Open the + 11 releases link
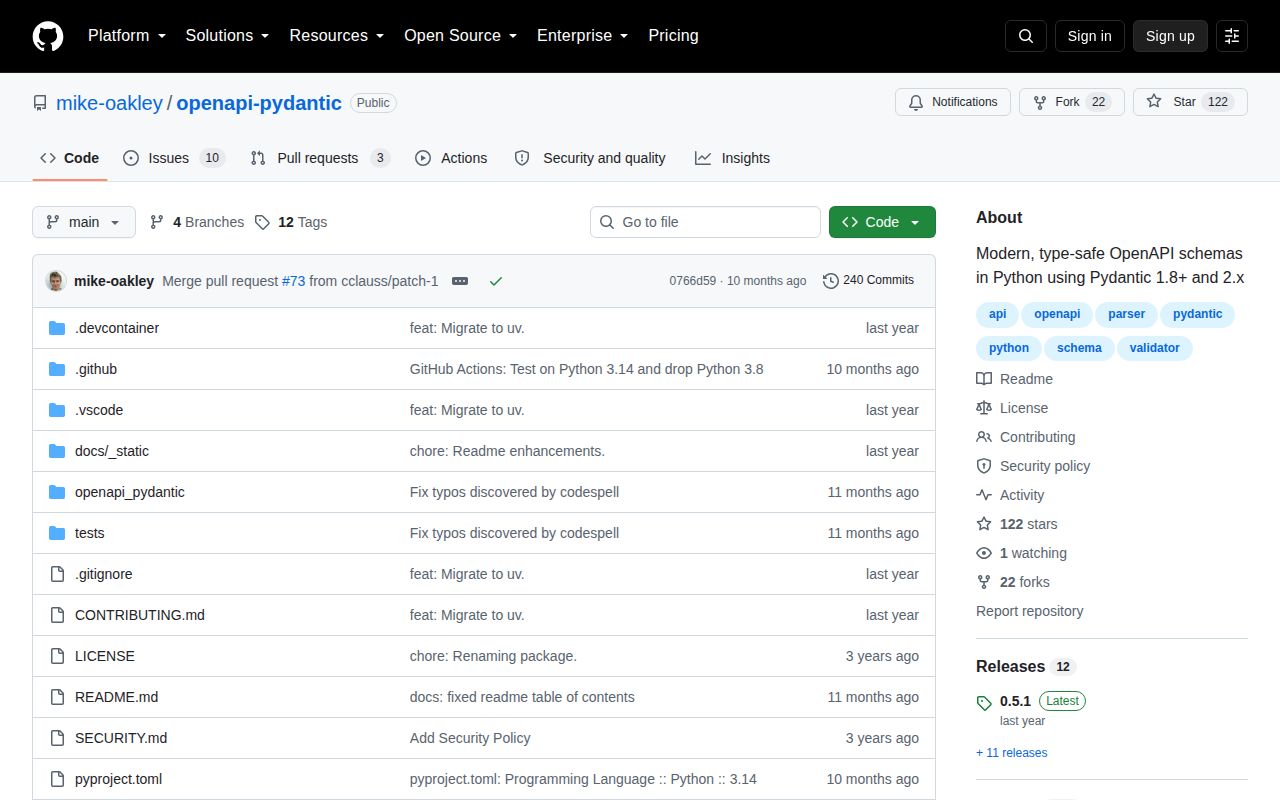This screenshot has width=1280, height=800. [x=1012, y=753]
